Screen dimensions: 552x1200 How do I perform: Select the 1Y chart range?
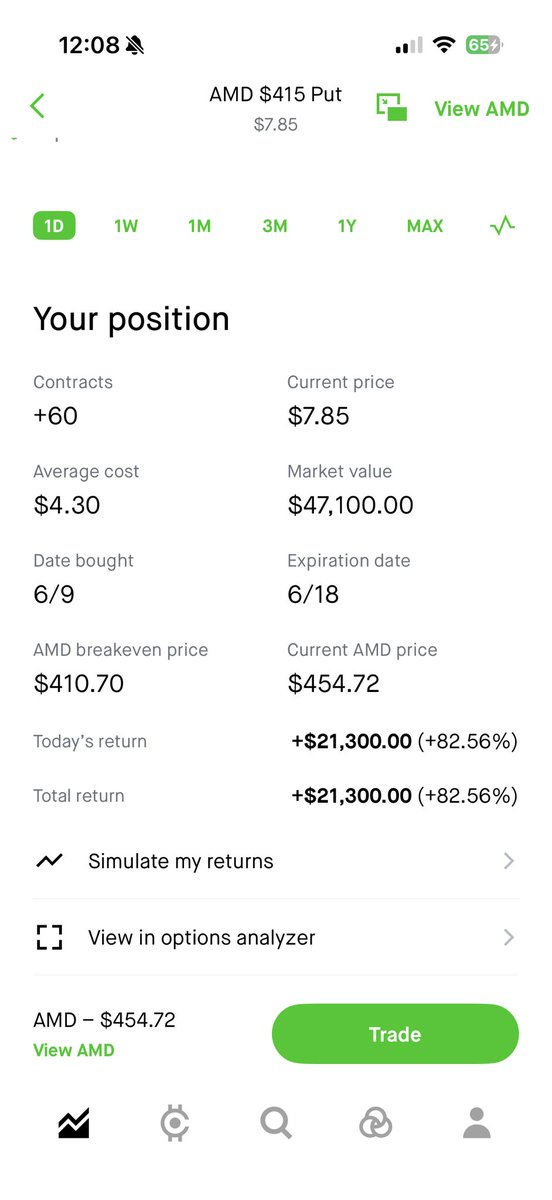347,226
